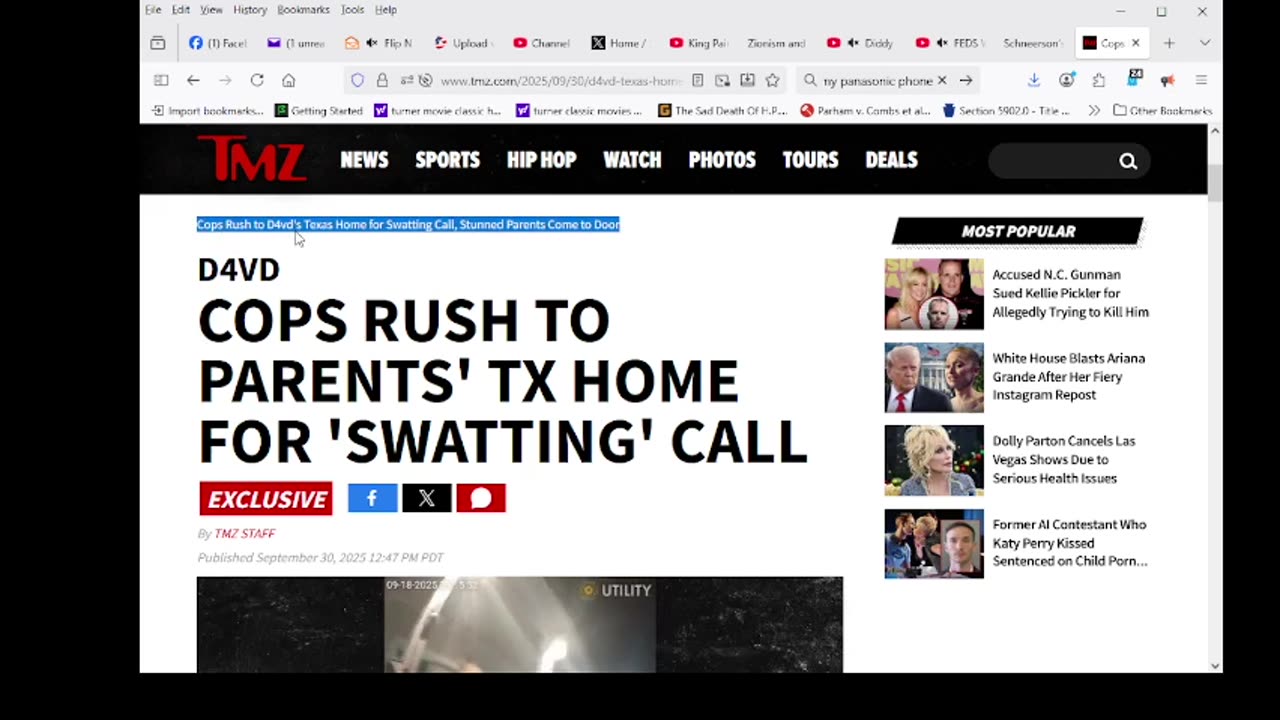Submit search with the arrow icon
The image size is (1280, 720).
coord(966,80)
